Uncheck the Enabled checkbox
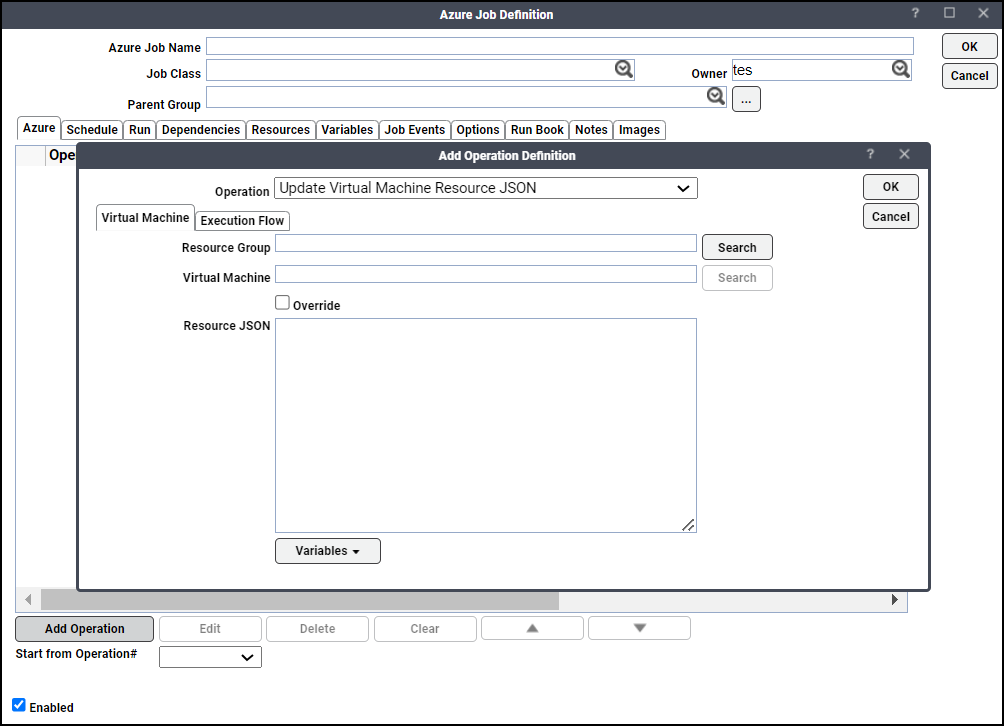The width and height of the screenshot is (1004, 726). click(x=19, y=706)
